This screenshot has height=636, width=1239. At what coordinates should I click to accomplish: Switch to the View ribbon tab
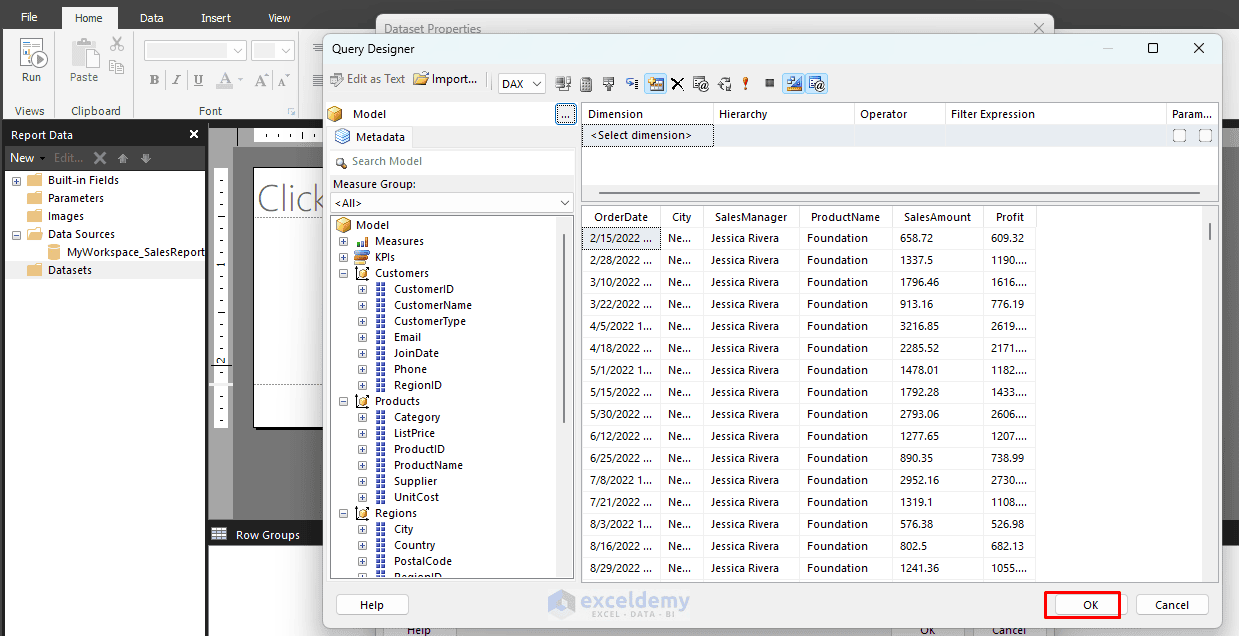[280, 18]
